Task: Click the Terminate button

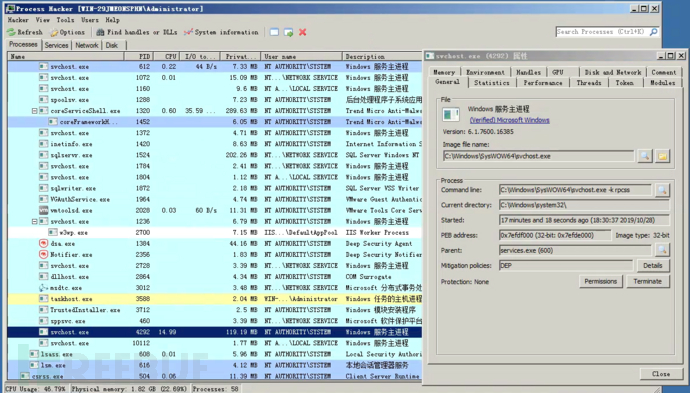Action: coord(647,281)
